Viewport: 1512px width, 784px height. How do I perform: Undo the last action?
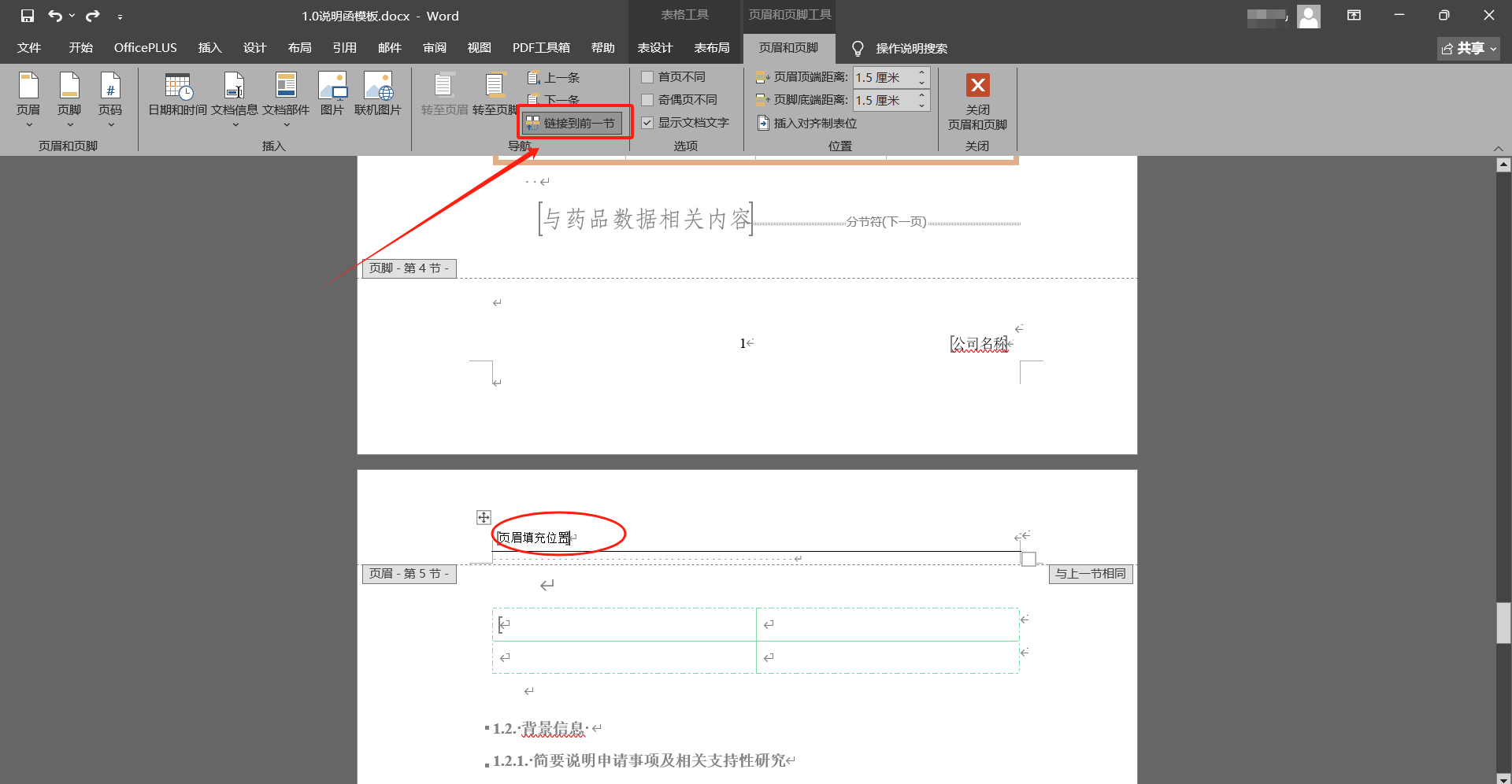point(54,16)
